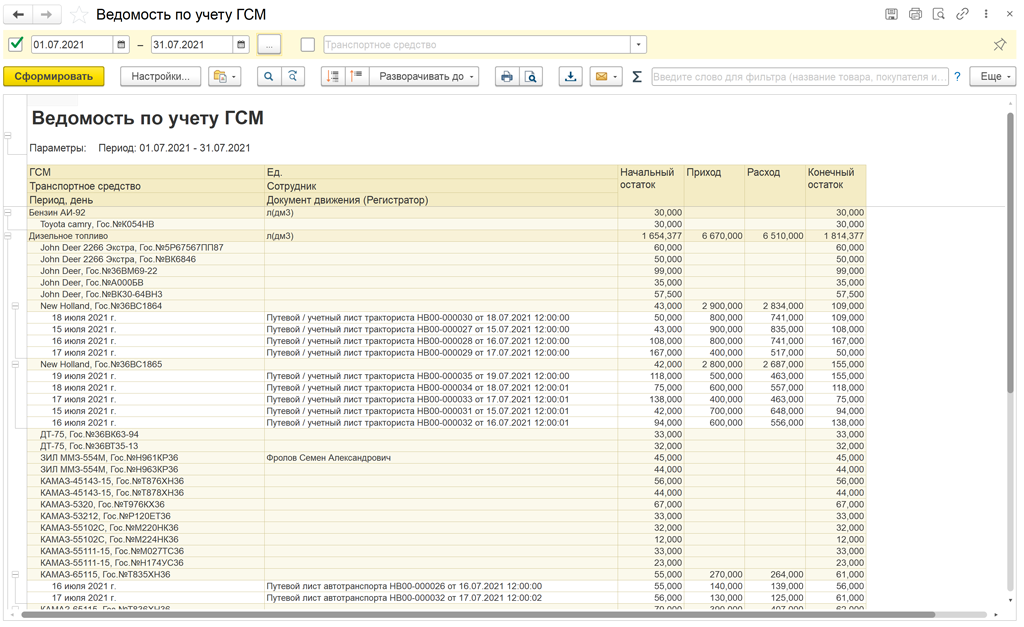Toggle the period filter checkbox
The image size is (1024, 627).
16,44
